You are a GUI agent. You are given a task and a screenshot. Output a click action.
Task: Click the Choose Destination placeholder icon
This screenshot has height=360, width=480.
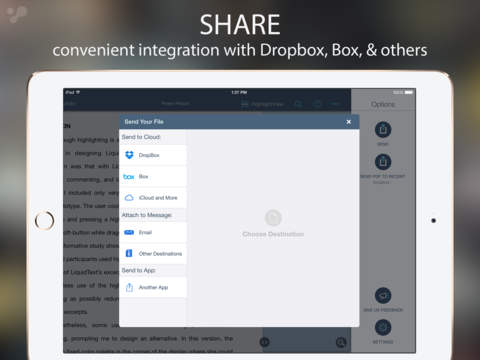point(273,218)
